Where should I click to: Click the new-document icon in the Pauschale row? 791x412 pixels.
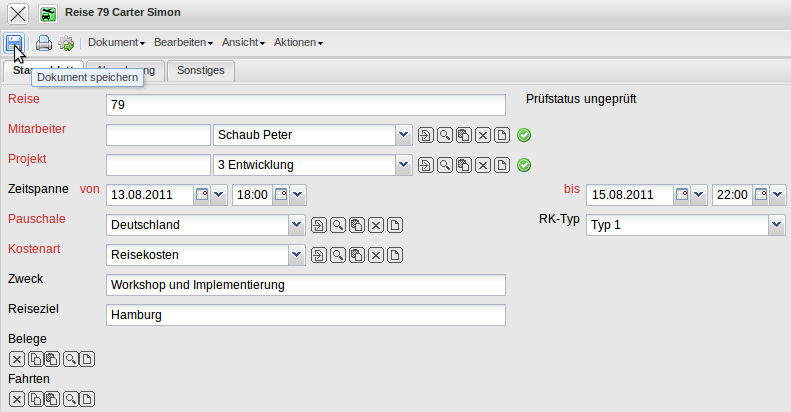coord(395,226)
